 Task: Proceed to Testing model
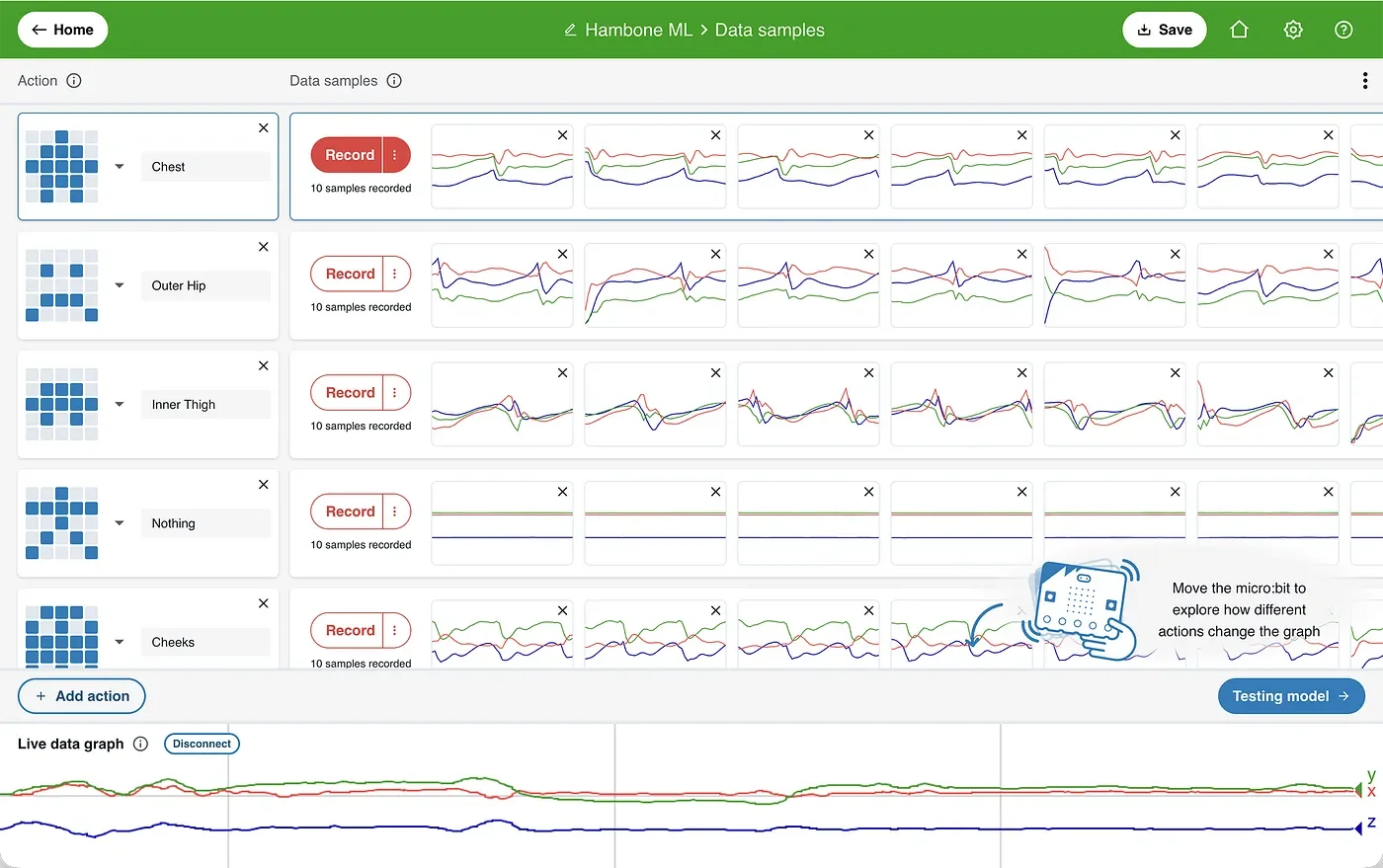click(x=1291, y=696)
